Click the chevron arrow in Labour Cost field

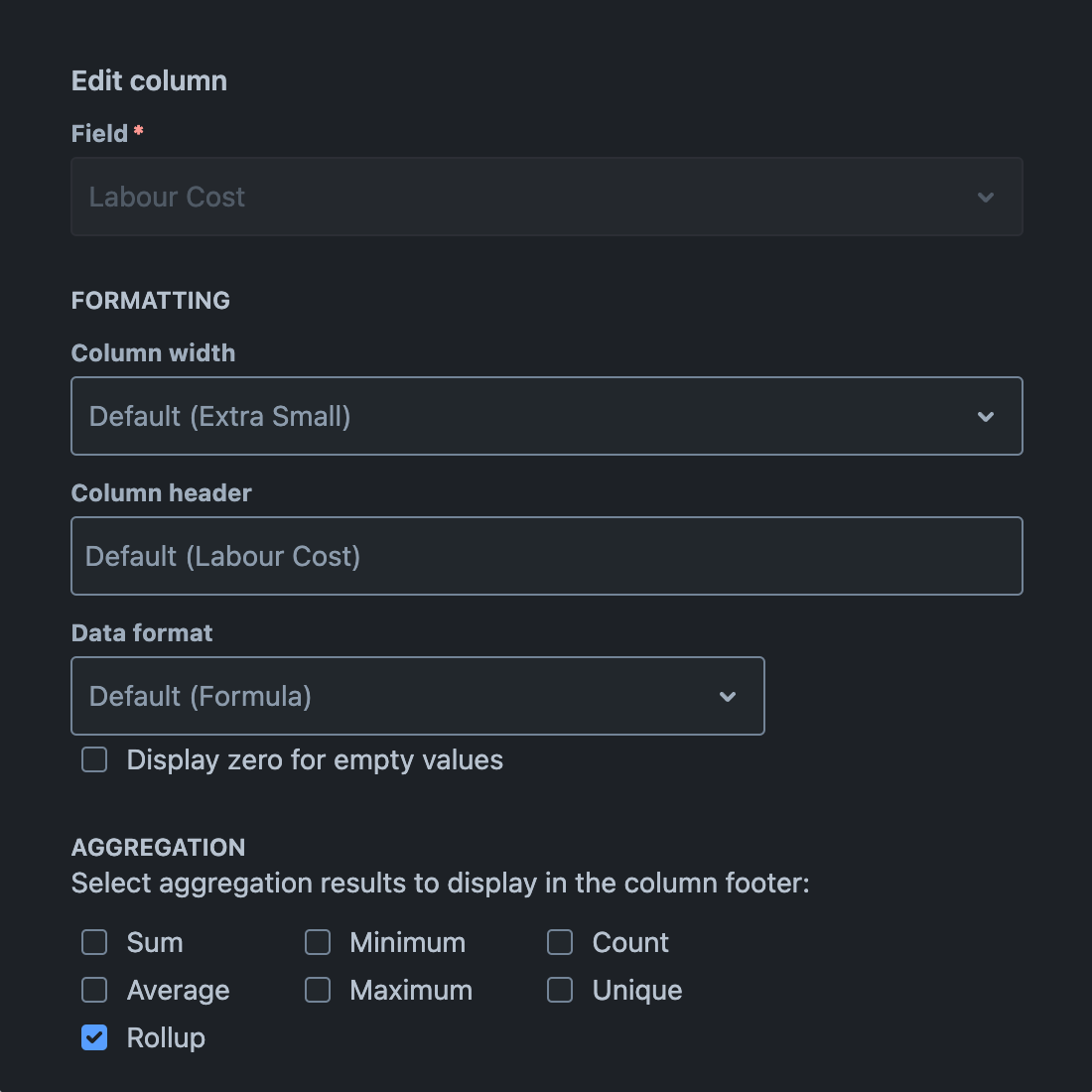tap(985, 198)
